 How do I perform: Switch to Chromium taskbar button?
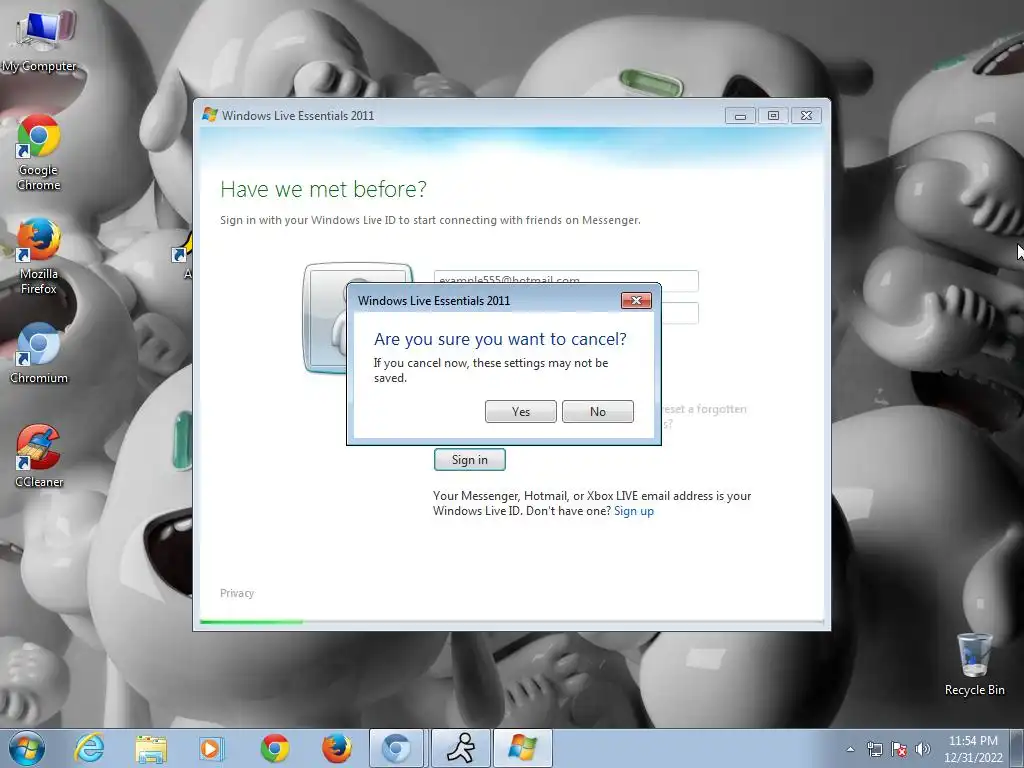[396, 748]
